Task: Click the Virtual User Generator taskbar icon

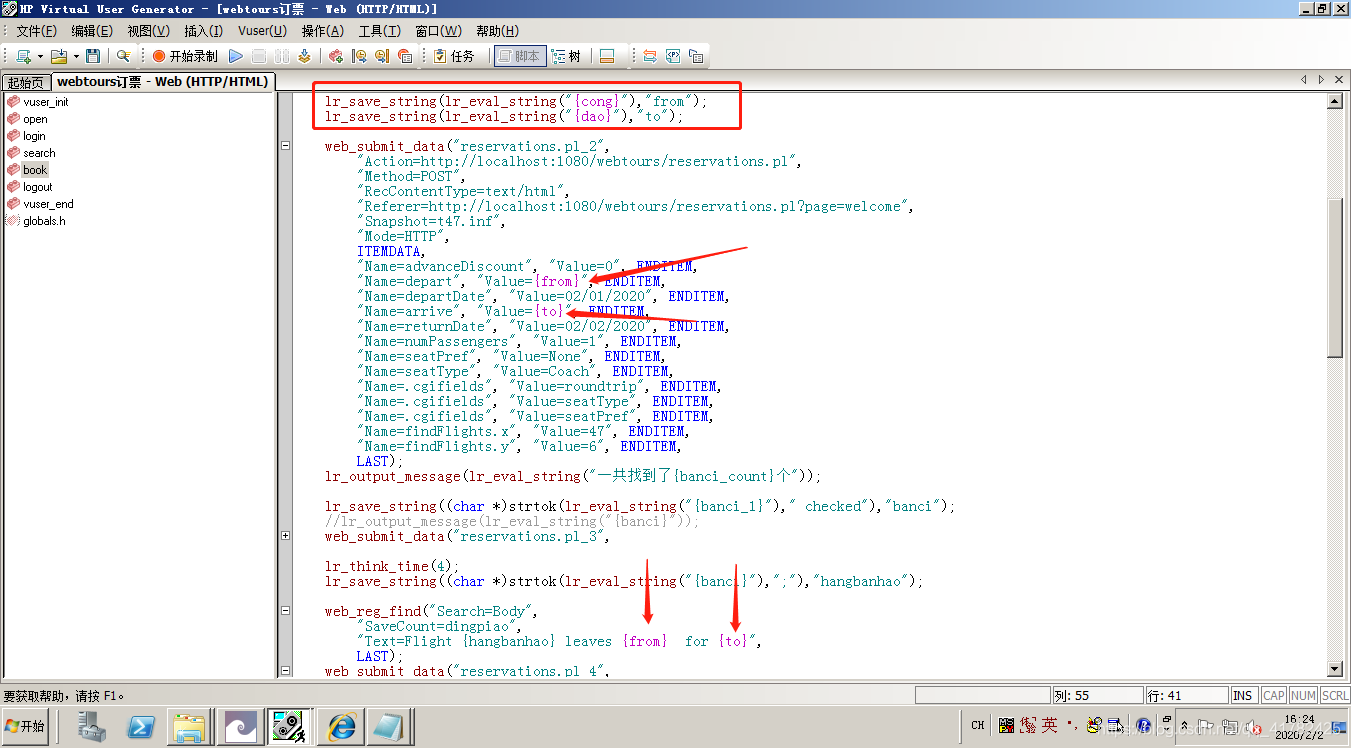Action: (288, 726)
